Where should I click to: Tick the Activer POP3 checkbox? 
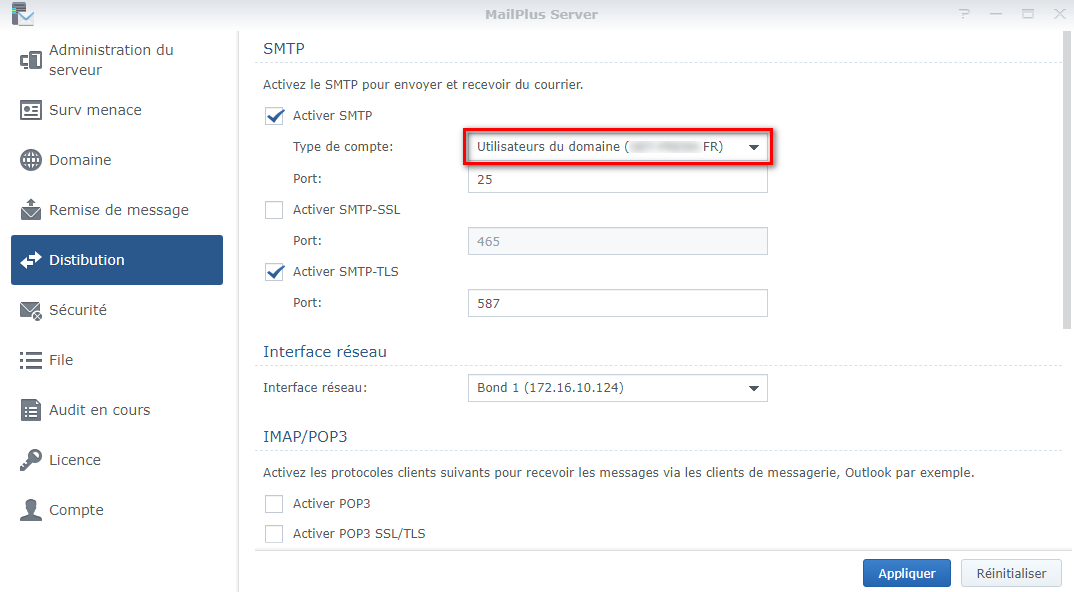pyautogui.click(x=274, y=504)
